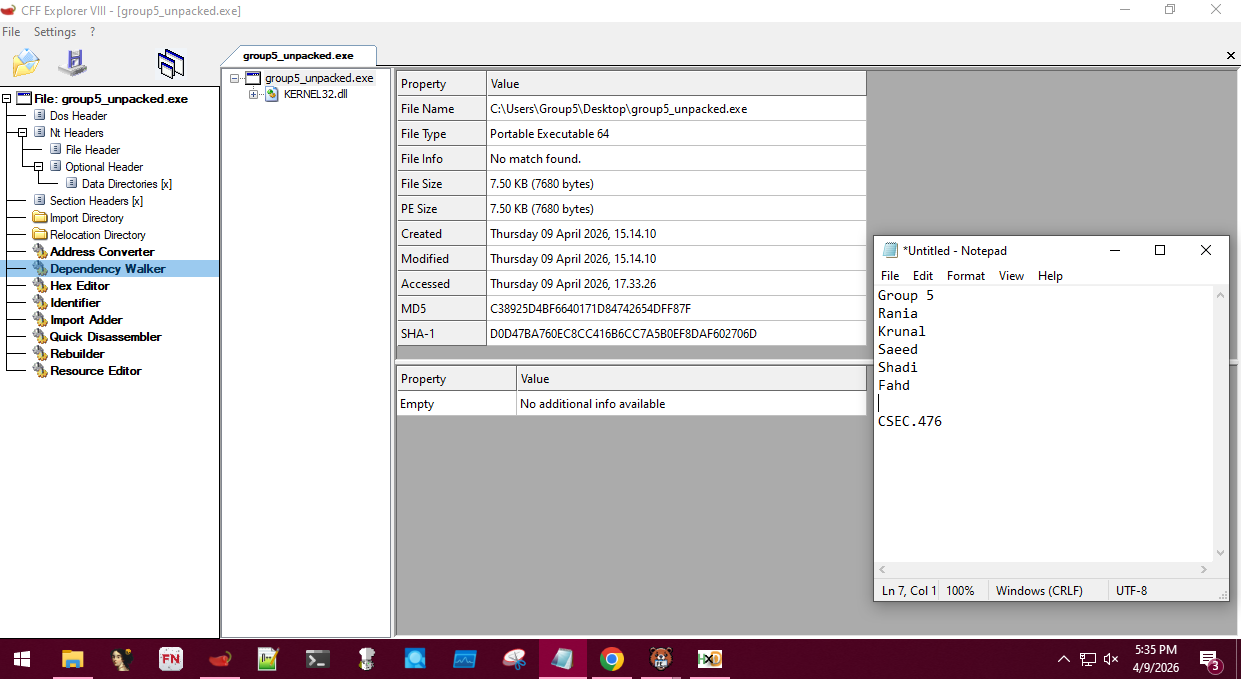The image size is (1241, 679).
Task: Open the notification center icon
Action: tap(1211, 659)
